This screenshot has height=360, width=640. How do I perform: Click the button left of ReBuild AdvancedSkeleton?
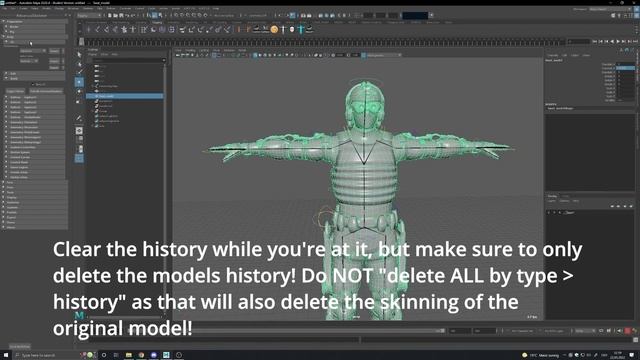click(16, 91)
